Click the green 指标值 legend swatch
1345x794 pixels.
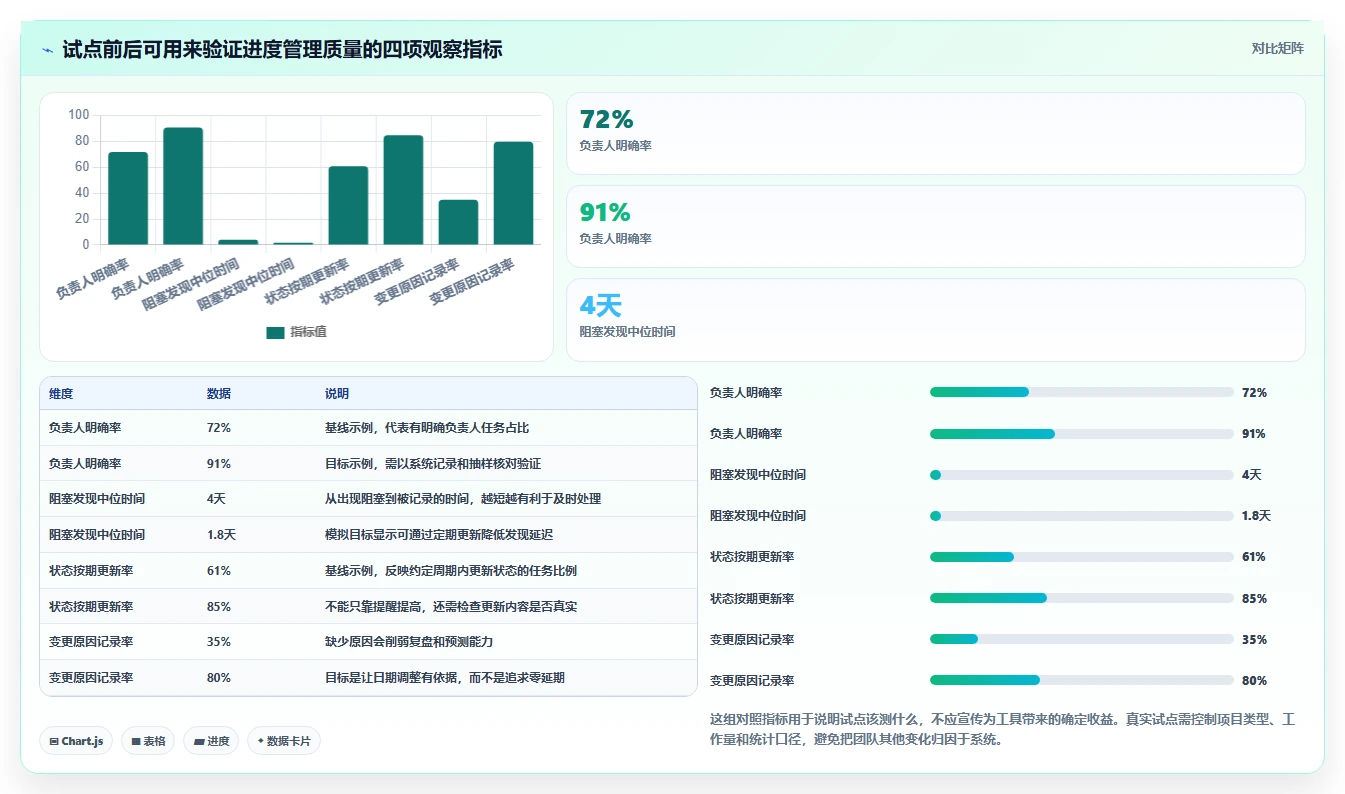click(275, 332)
